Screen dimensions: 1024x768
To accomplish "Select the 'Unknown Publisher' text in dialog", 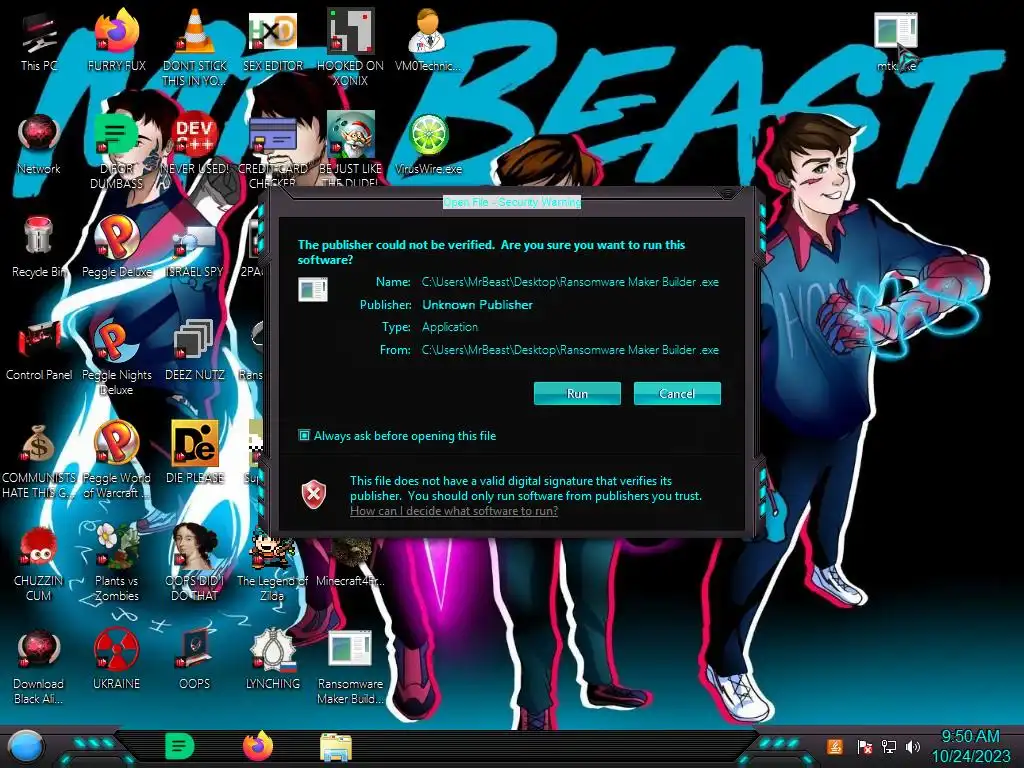I will [x=477, y=304].
